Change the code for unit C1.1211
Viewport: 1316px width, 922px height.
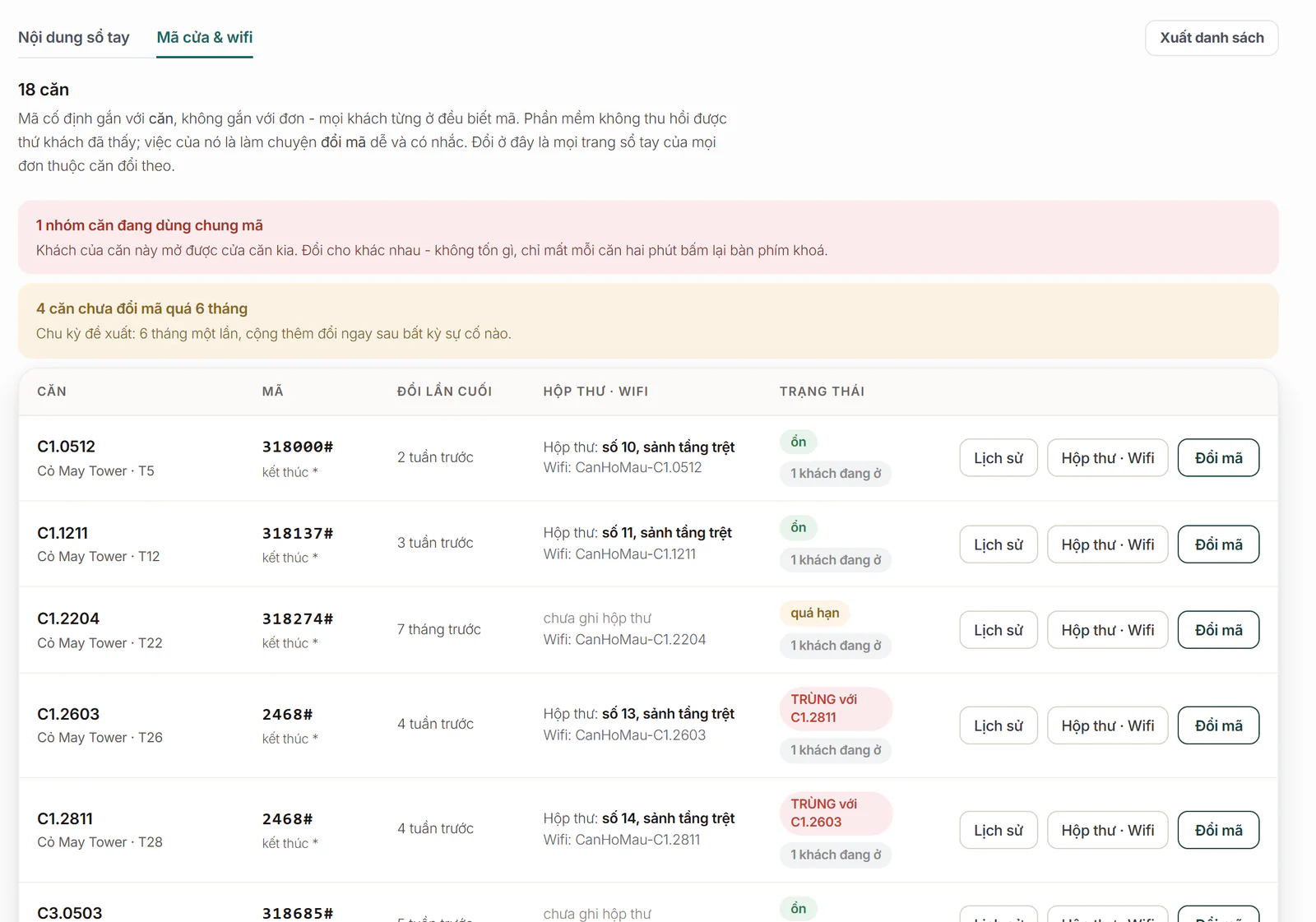pos(1218,544)
